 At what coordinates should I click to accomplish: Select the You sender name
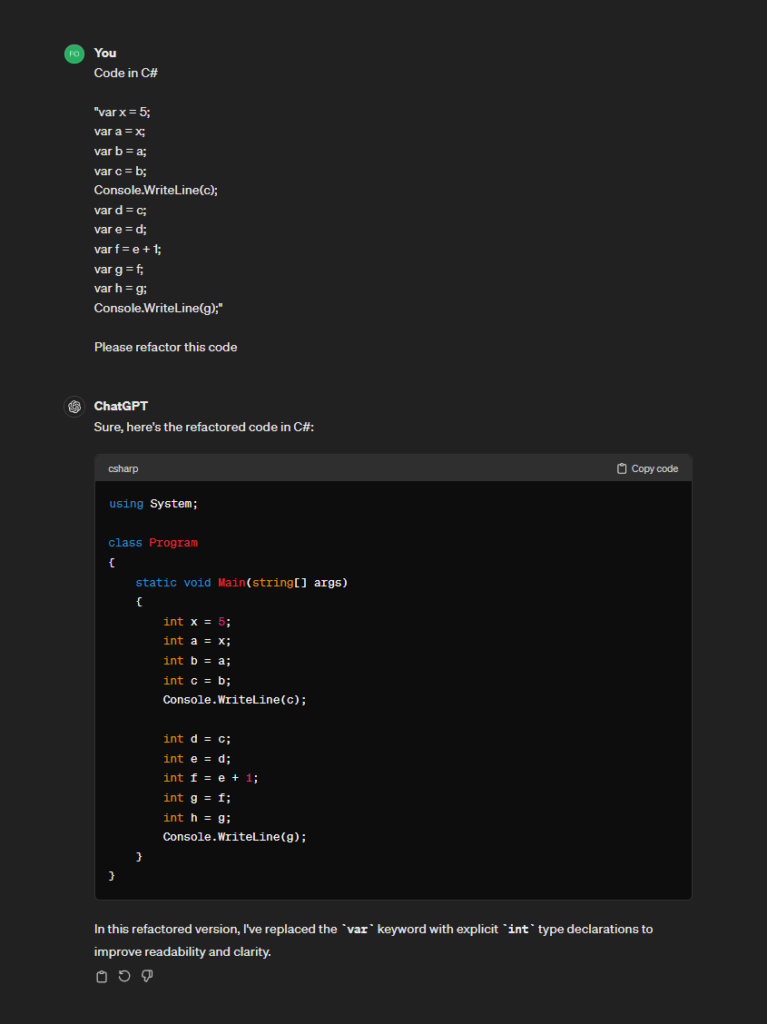pyautogui.click(x=105, y=52)
